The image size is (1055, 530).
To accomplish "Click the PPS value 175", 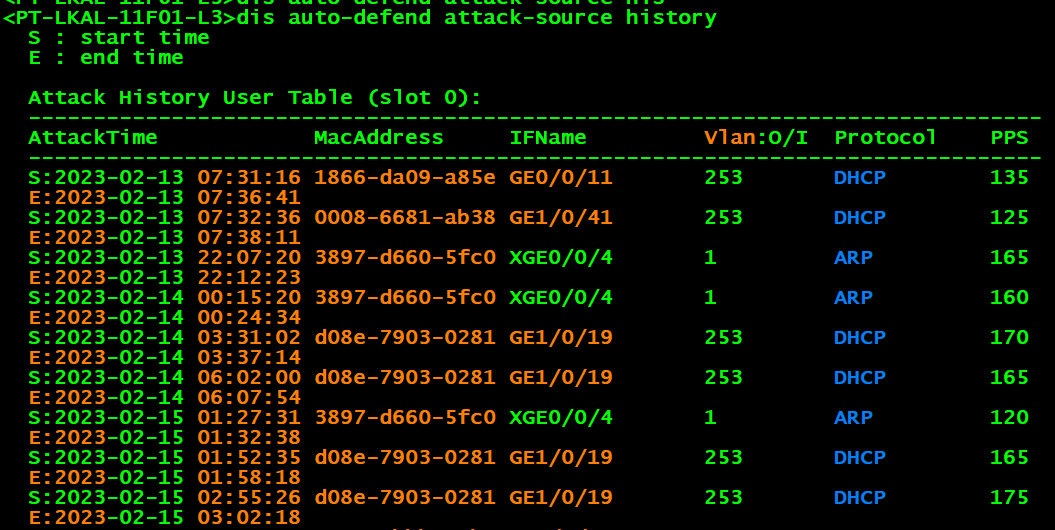I will click(1009, 497).
